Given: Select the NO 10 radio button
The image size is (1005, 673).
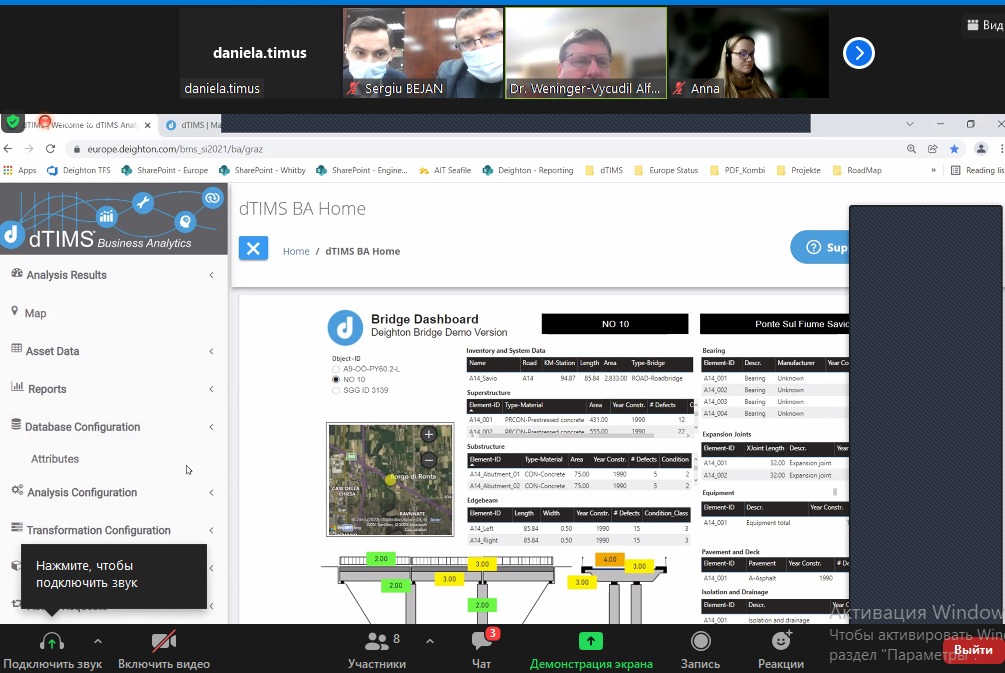Looking at the screenshot, I should 336,380.
